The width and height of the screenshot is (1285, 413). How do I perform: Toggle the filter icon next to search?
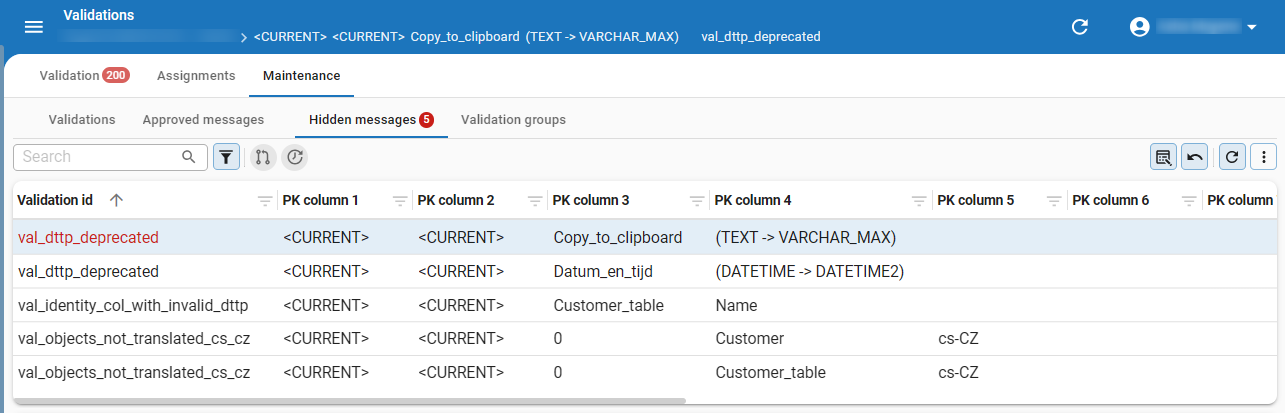click(x=227, y=157)
